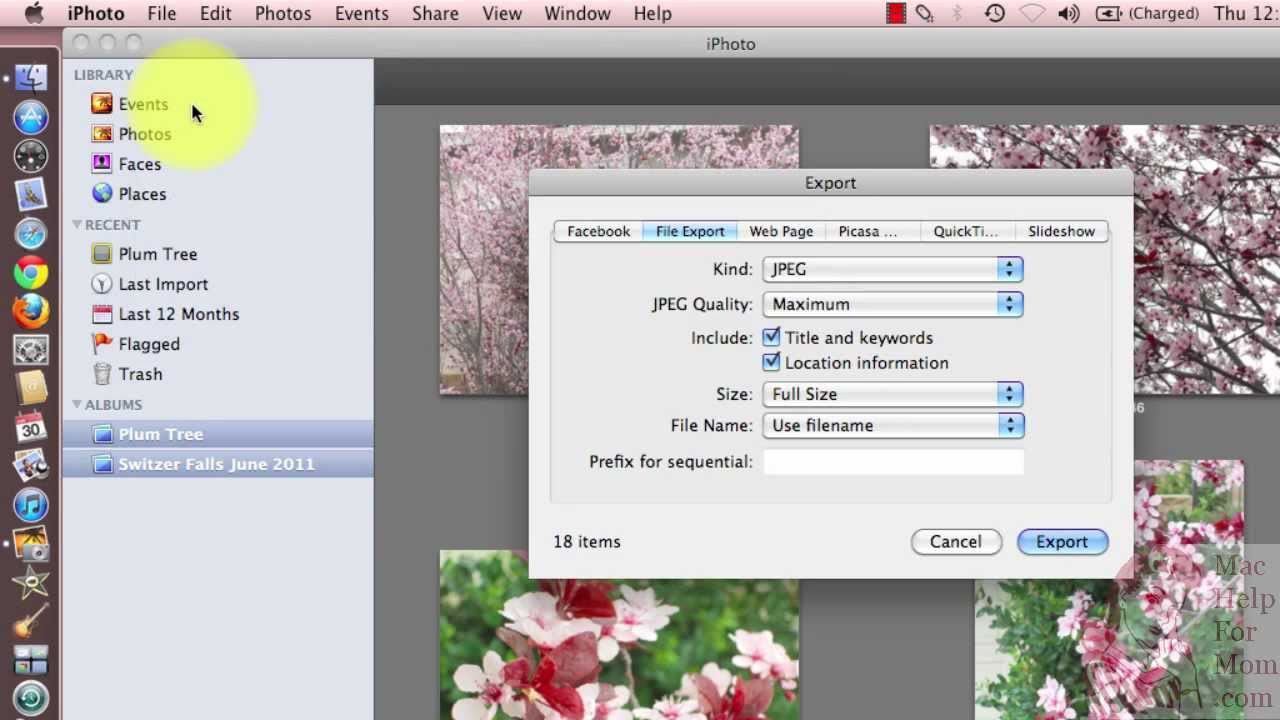Launch Google Chrome from the Dock
The image size is (1280, 720).
(31, 272)
